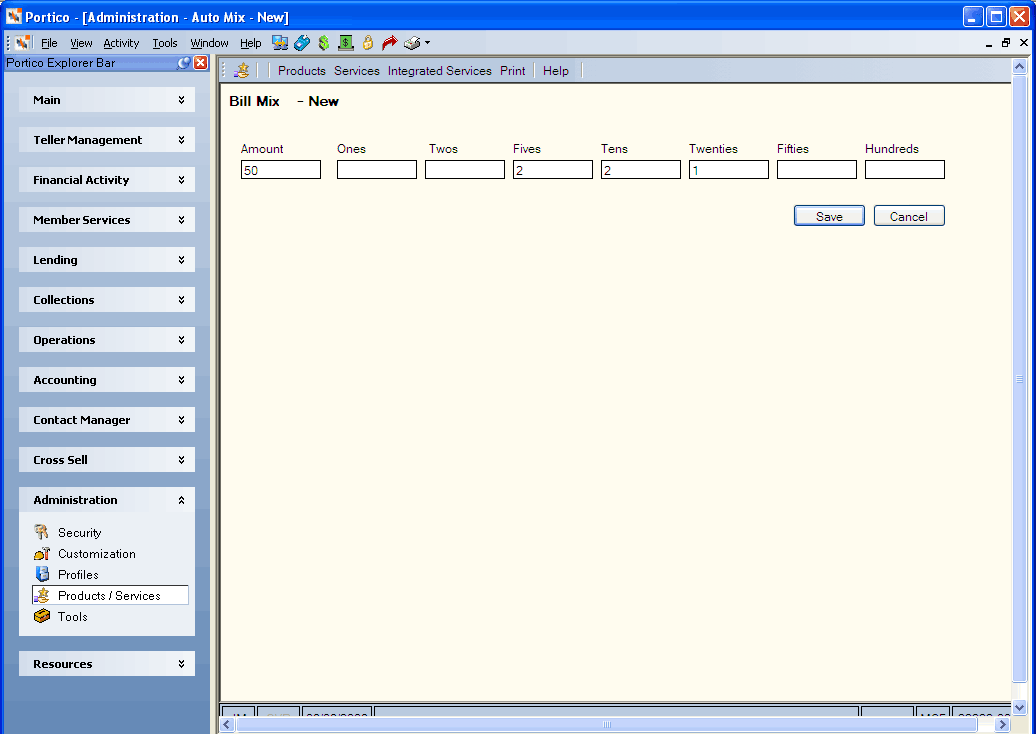Click the cash machine dollar toolbar icon
This screenshot has height=734, width=1036.
(346, 43)
